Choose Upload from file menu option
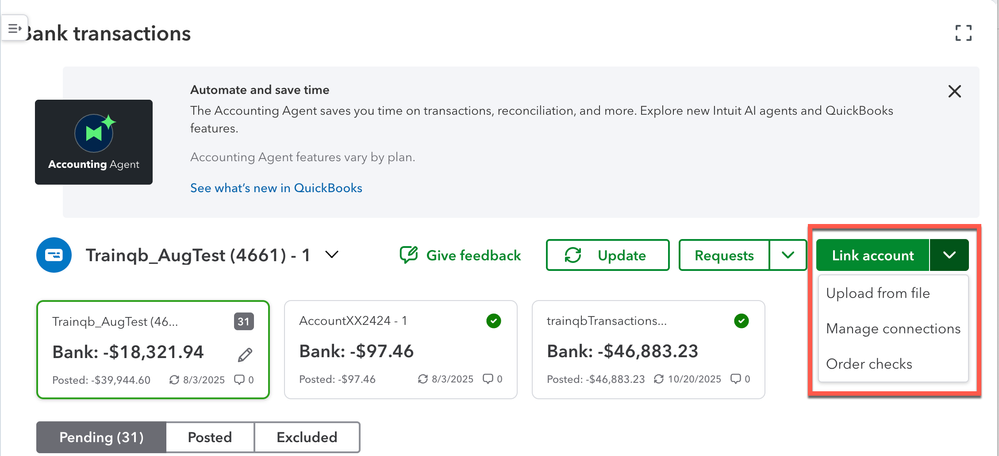Screen dimensions: 999x456 click(x=878, y=293)
